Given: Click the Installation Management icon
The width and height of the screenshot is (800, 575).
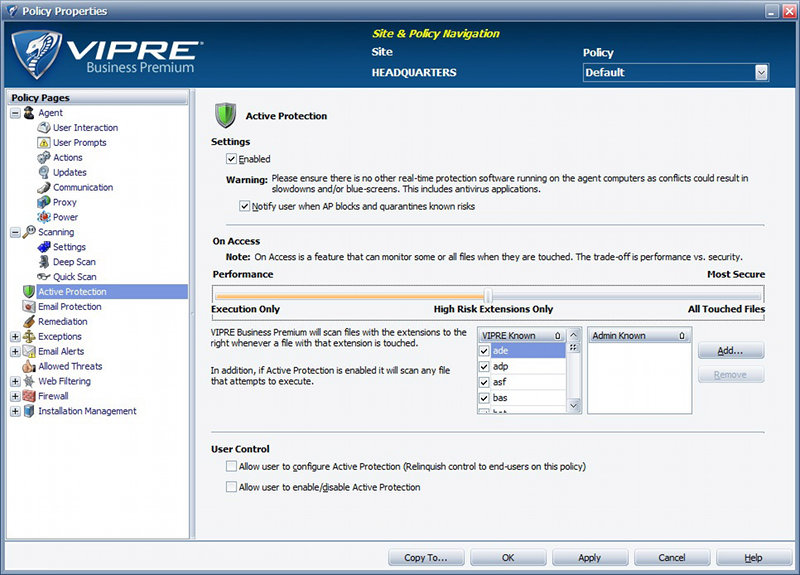Looking at the screenshot, I should point(29,411).
